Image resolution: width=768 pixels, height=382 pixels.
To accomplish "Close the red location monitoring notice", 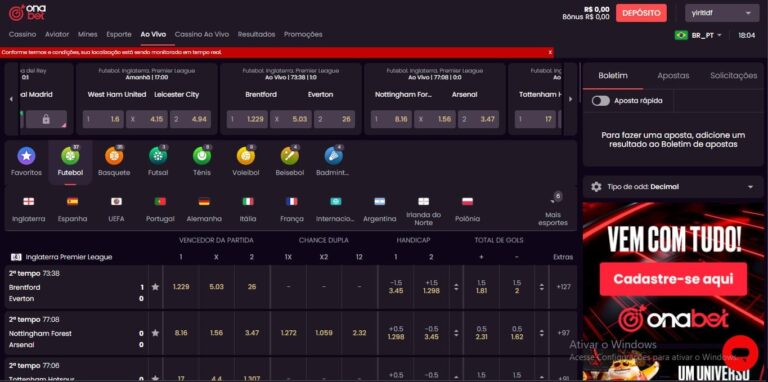I will click(550, 52).
